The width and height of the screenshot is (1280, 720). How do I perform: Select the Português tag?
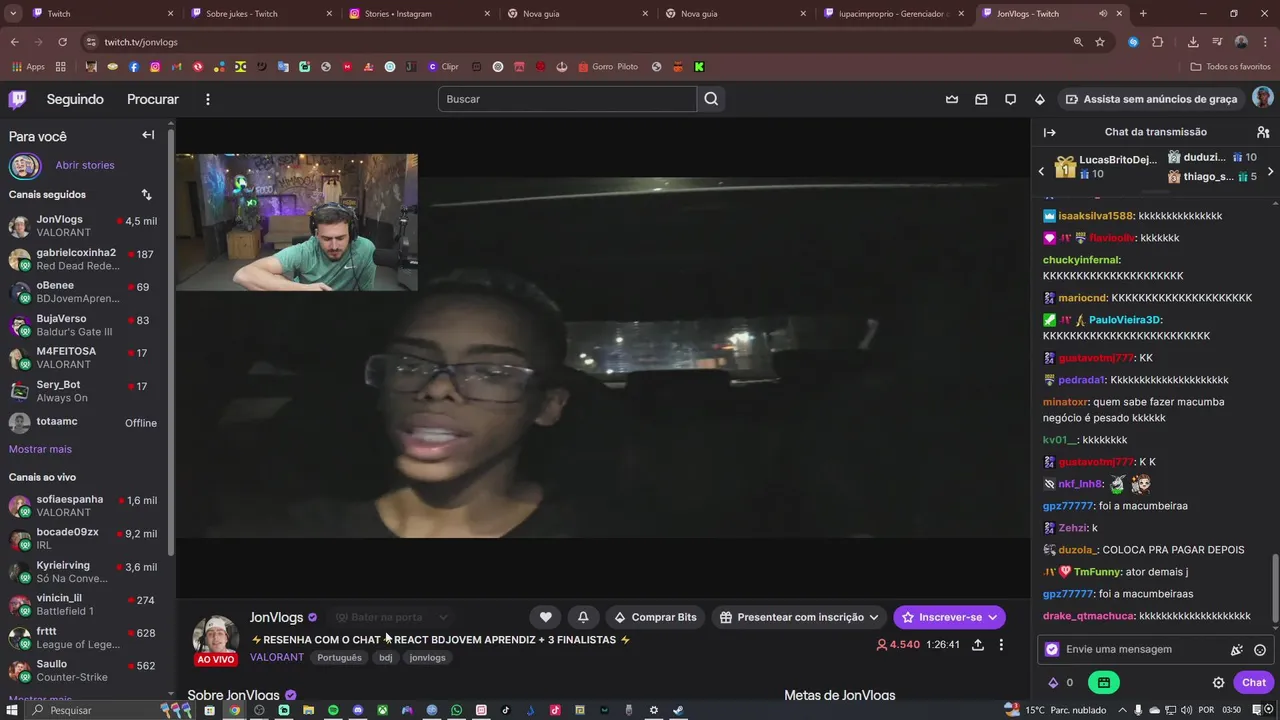pyautogui.click(x=339, y=657)
